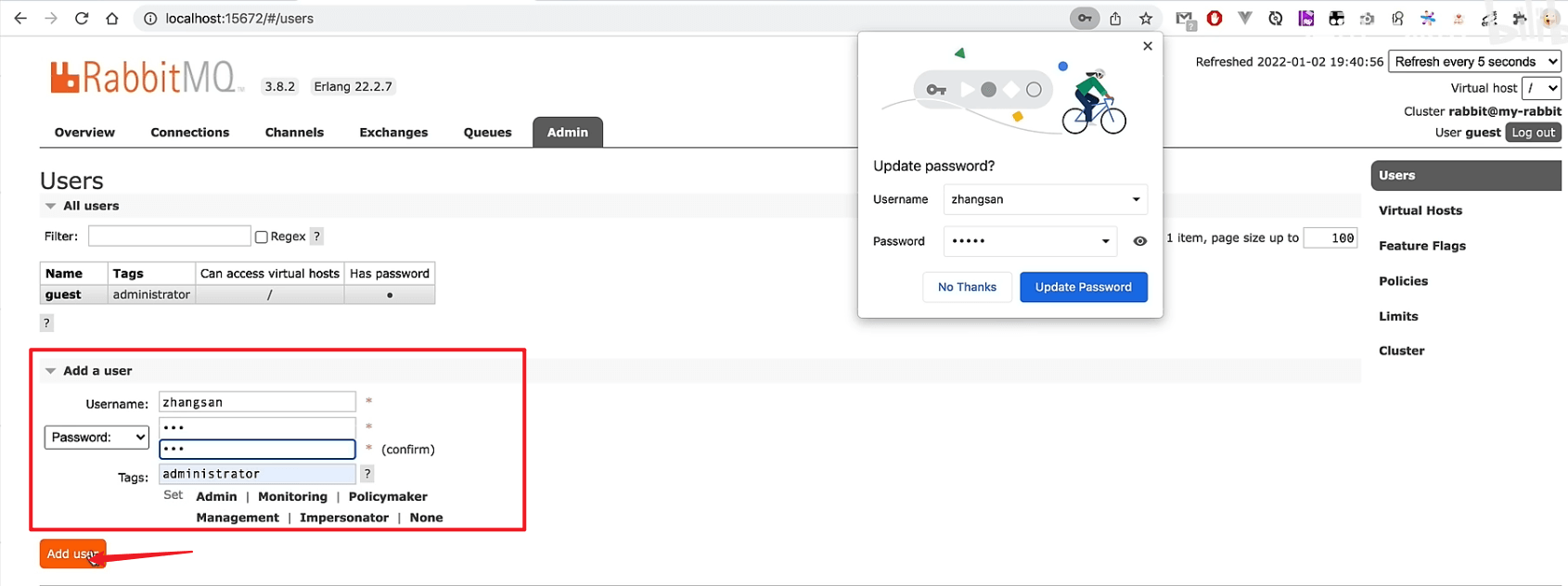Focus the users Filter input
This screenshot has width=1568, height=586.
coord(170,236)
